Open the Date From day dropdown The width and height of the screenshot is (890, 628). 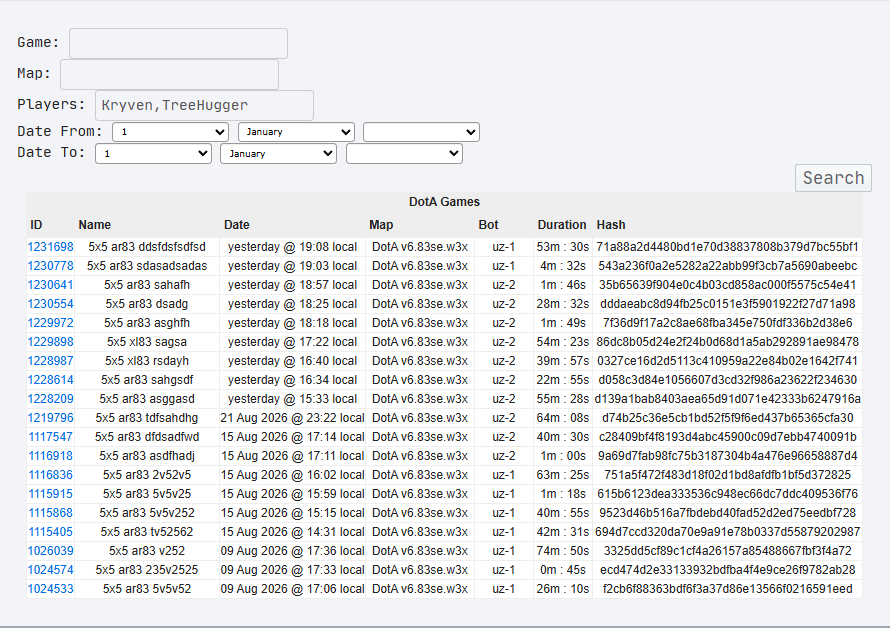coord(170,132)
